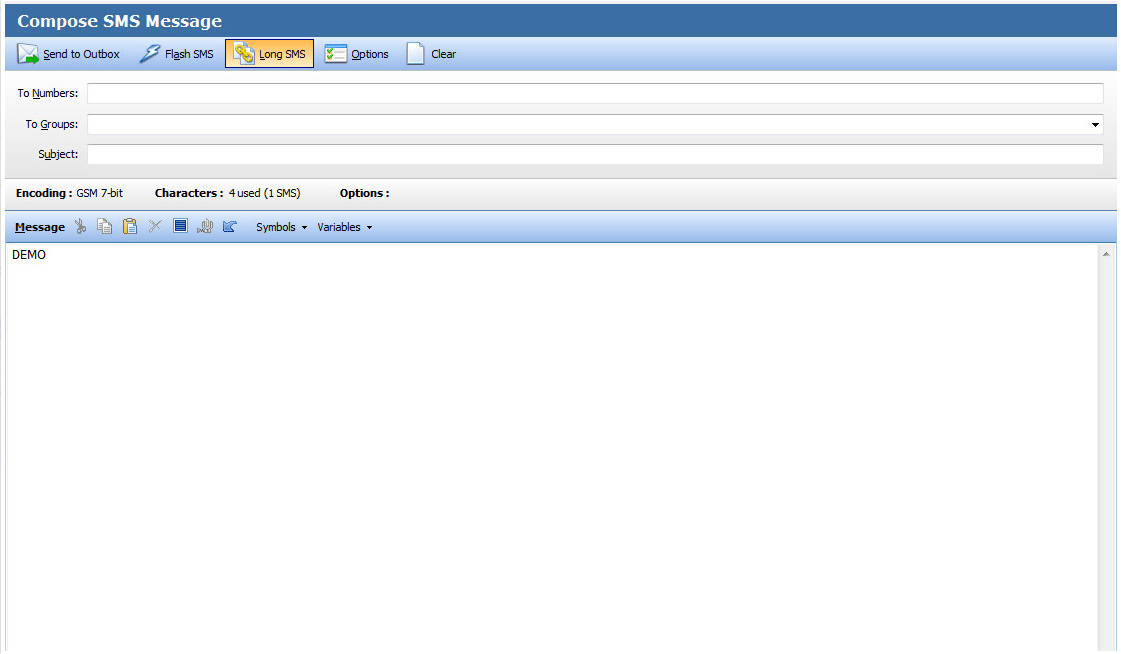
Task: Expand the Symbols dropdown
Action: pyautogui.click(x=280, y=227)
